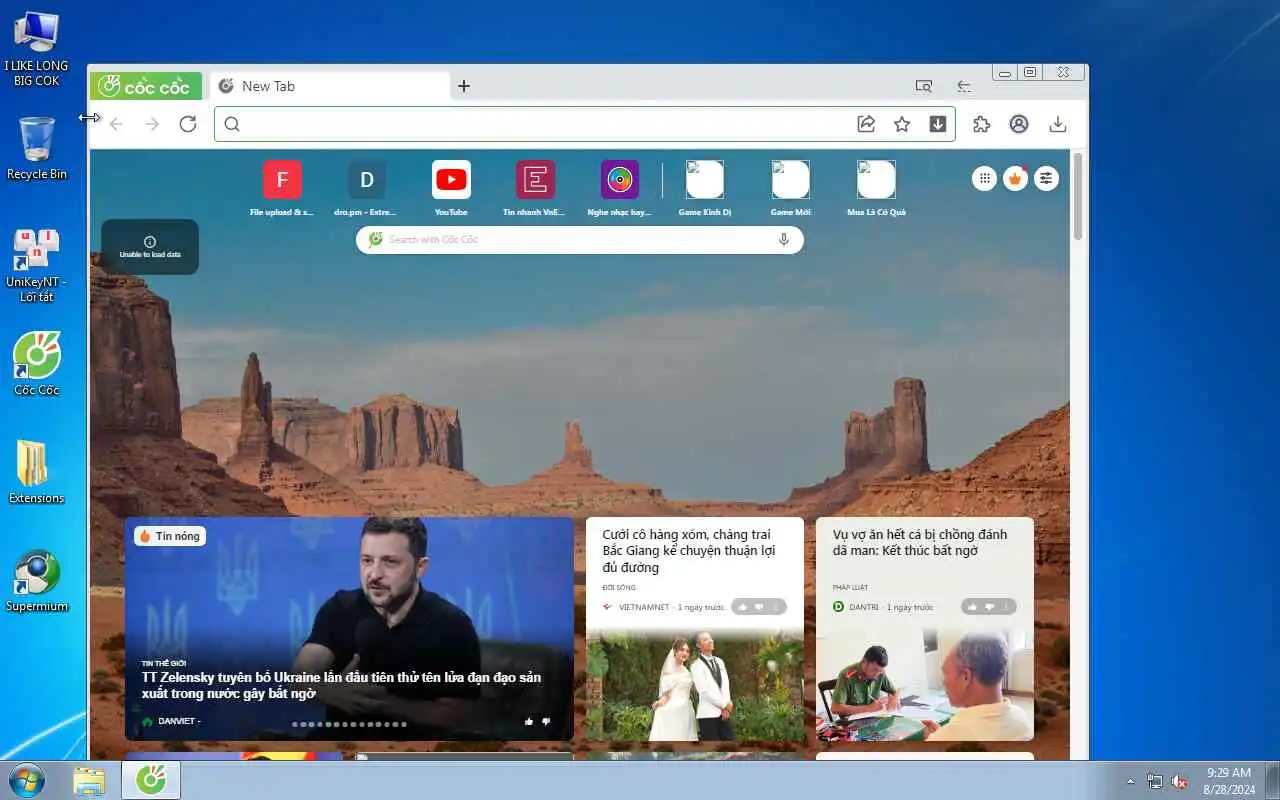Open the Mua Là Có Quà tile

876,187
